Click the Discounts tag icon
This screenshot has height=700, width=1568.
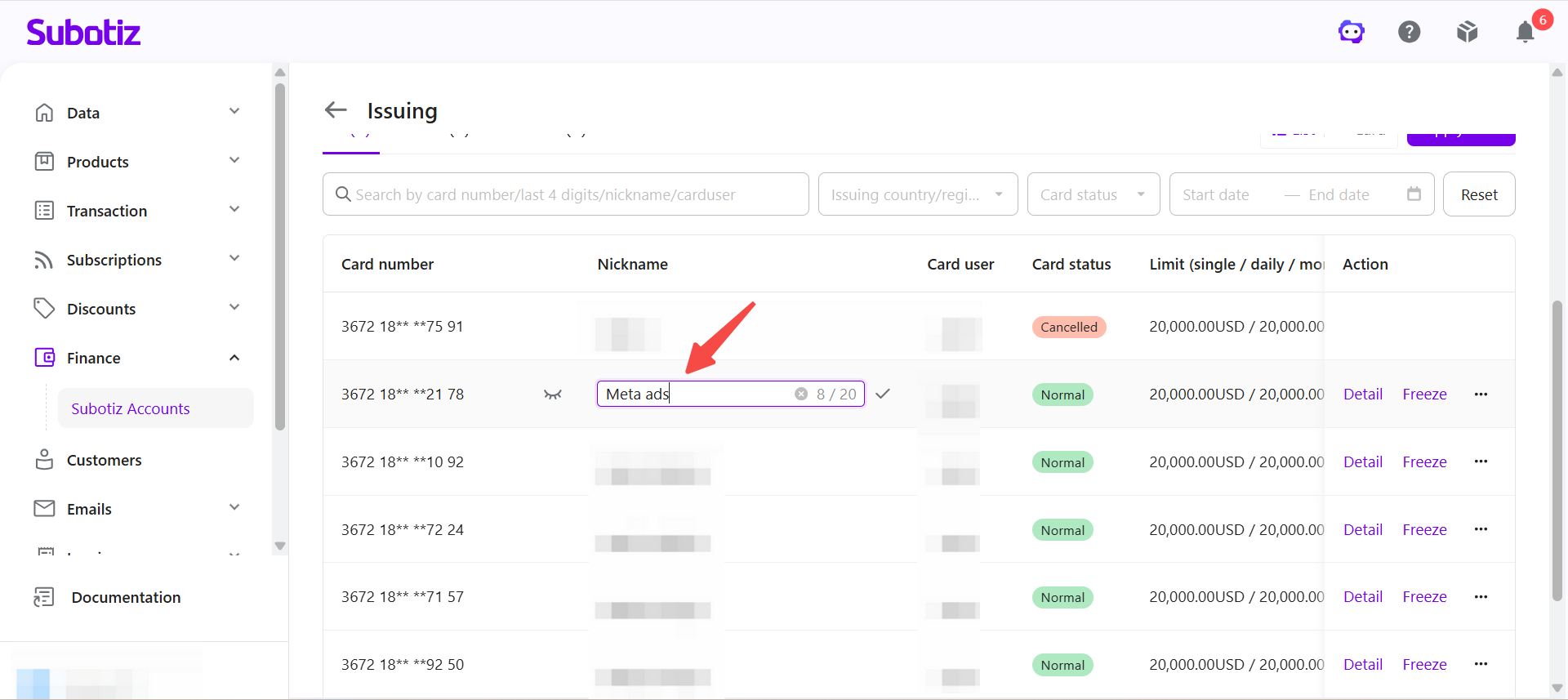(44, 309)
